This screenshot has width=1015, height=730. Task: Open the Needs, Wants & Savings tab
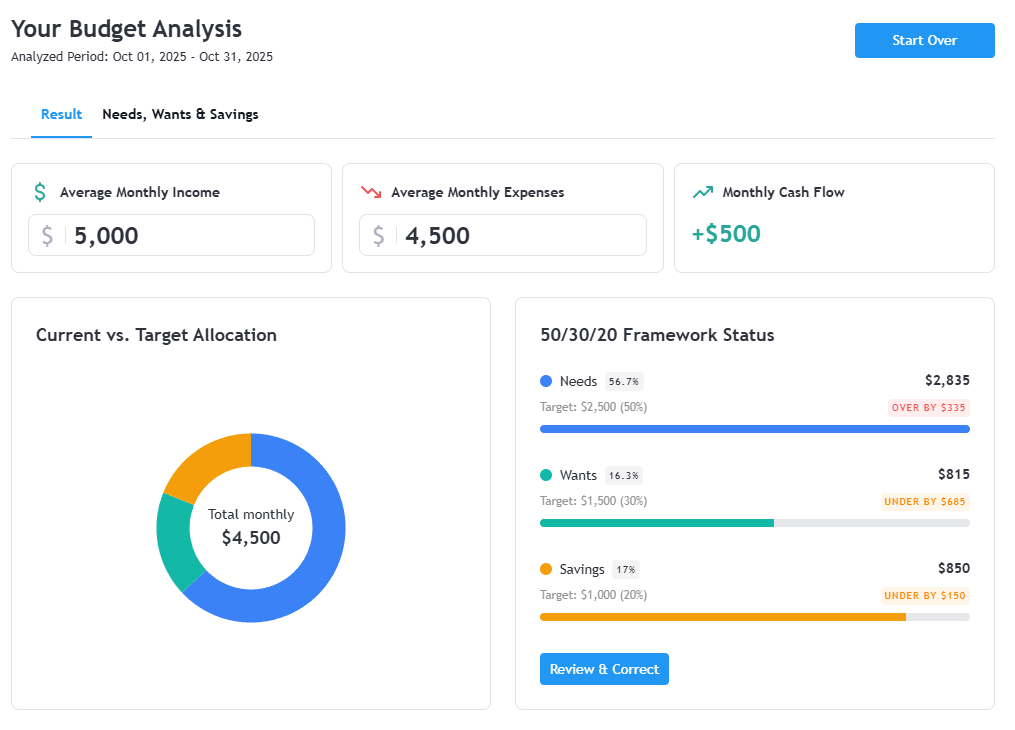[180, 114]
